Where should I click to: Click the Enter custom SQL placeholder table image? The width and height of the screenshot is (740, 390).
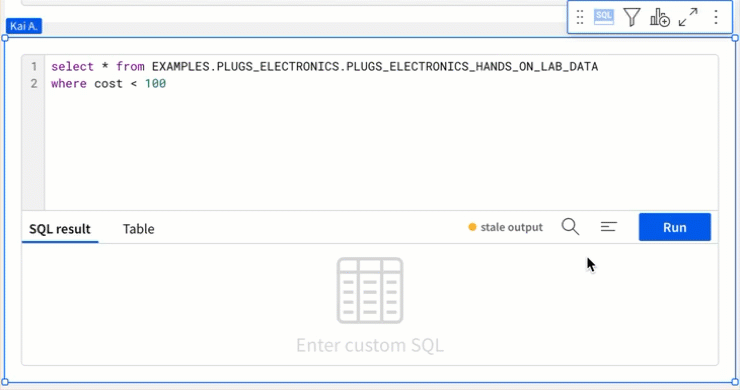pos(370,290)
